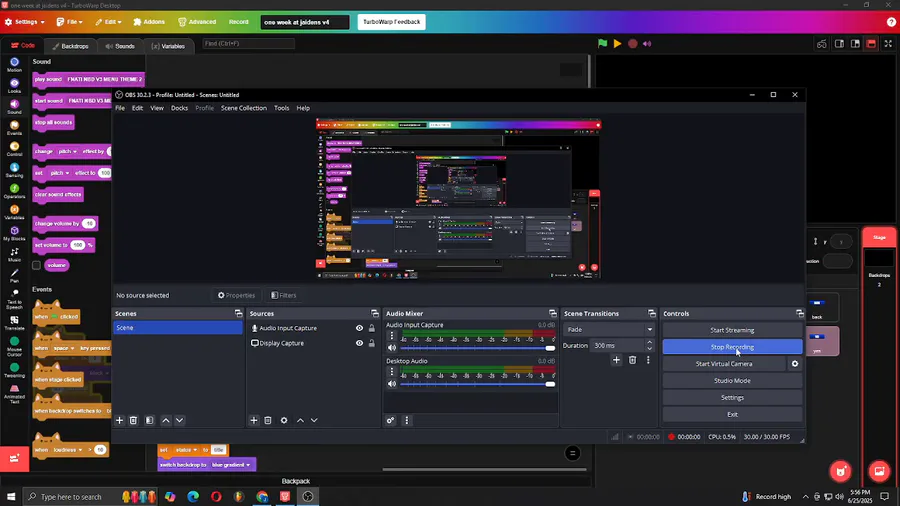Add a scene with plus icon
Image resolution: width=900 pixels, height=506 pixels.
point(119,421)
